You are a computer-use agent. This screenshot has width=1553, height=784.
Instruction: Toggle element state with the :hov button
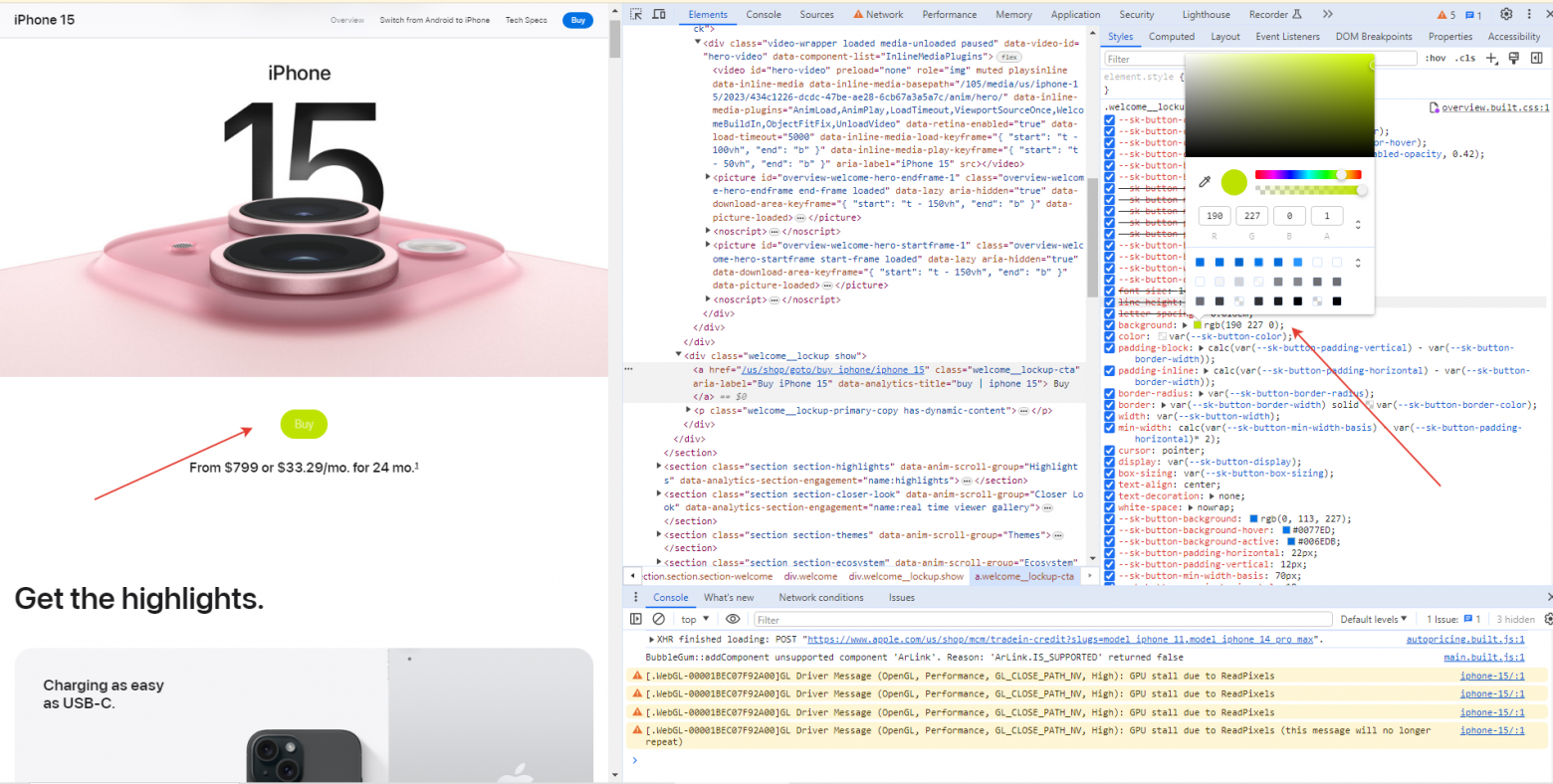(x=1435, y=58)
